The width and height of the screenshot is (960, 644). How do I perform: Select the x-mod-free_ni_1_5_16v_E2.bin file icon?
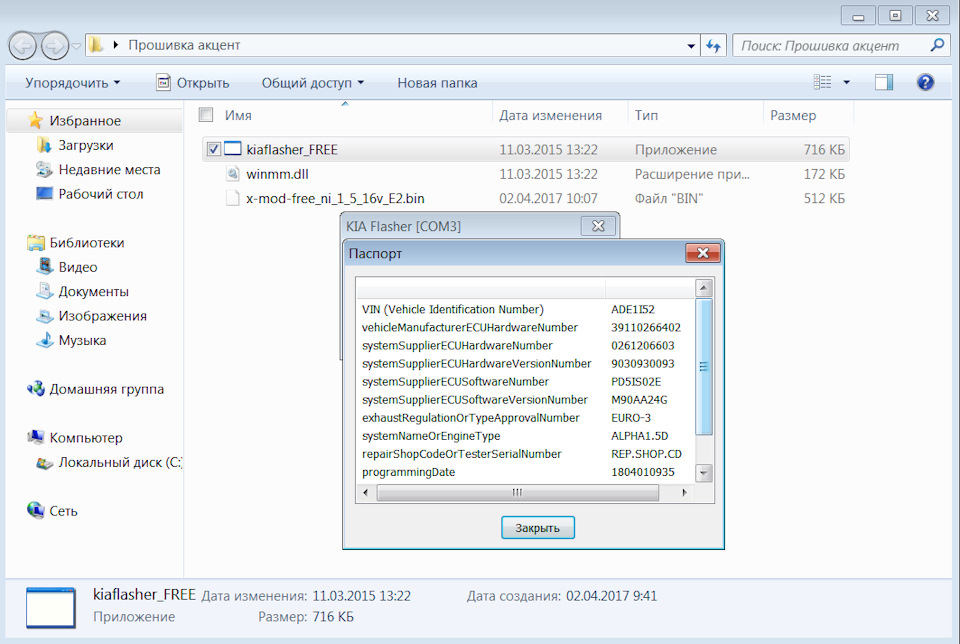click(x=233, y=198)
